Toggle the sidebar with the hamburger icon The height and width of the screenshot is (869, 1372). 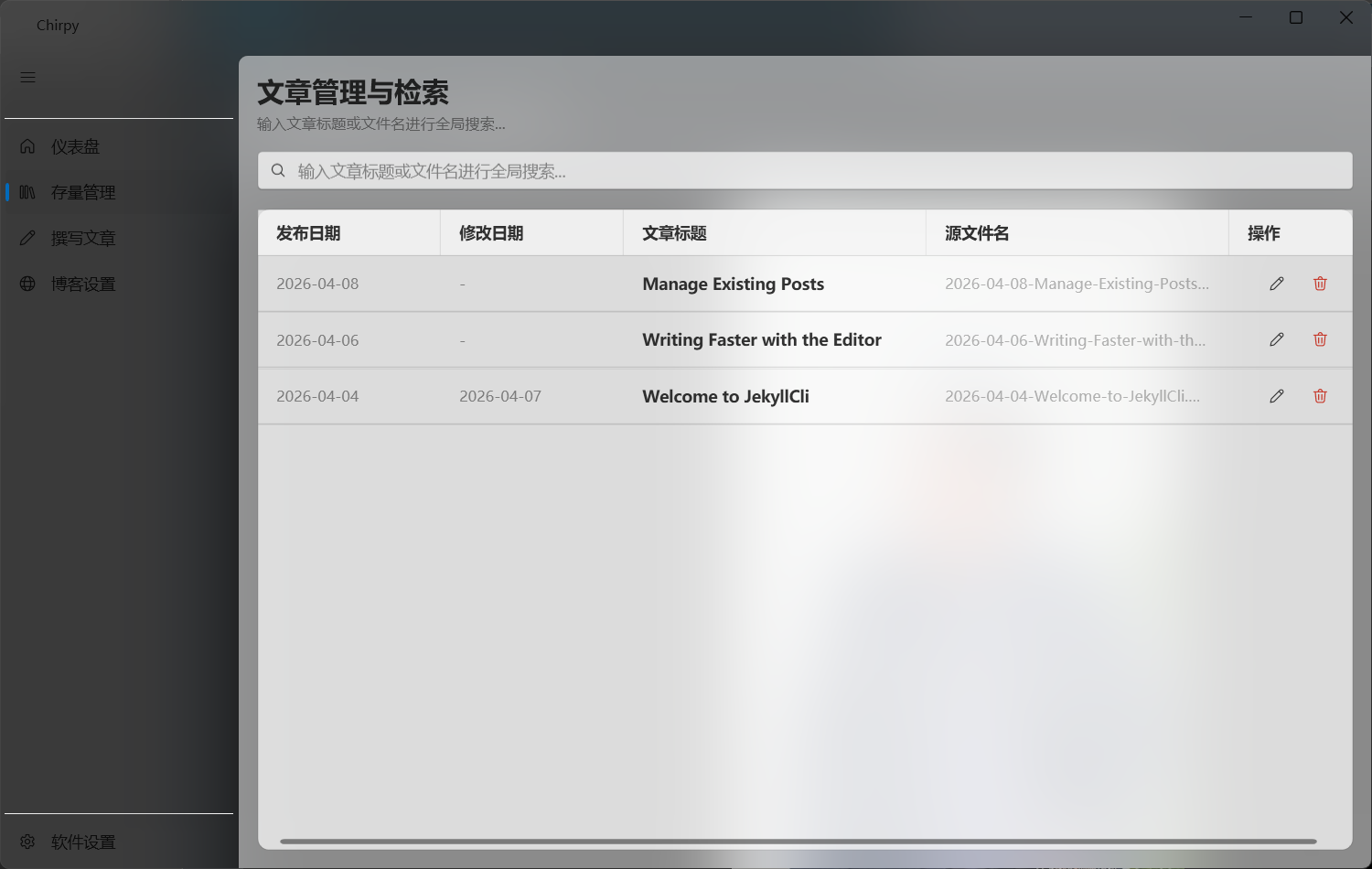pyautogui.click(x=27, y=77)
